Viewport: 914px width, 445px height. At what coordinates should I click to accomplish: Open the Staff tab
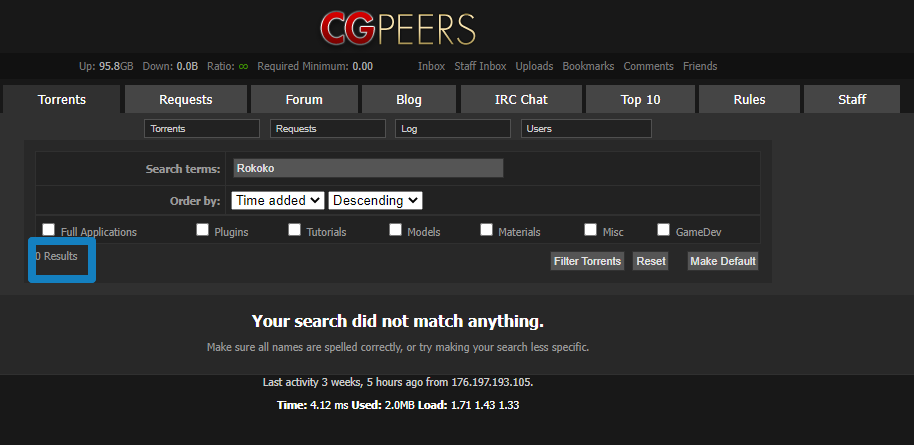pos(852,99)
